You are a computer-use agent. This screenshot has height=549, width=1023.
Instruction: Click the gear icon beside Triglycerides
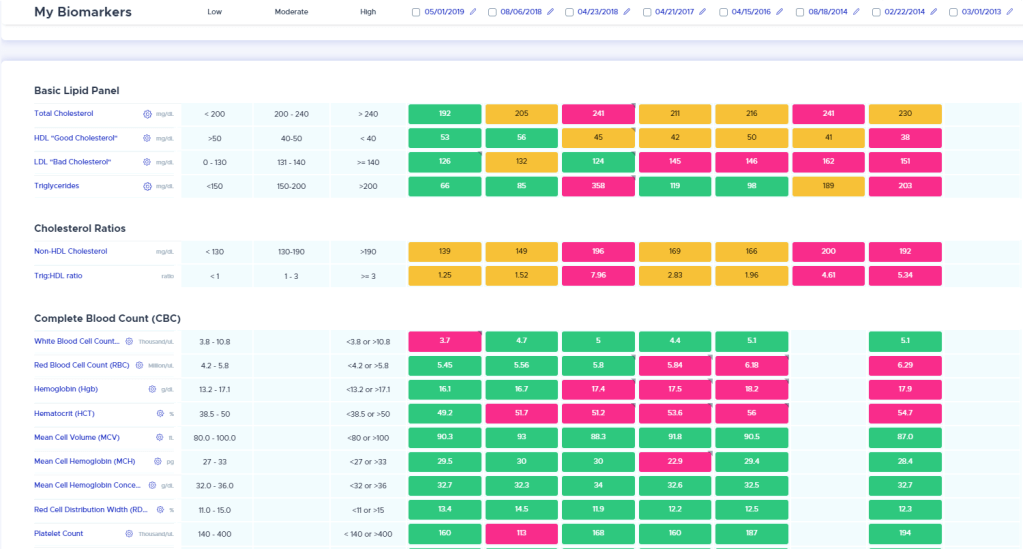click(147, 186)
